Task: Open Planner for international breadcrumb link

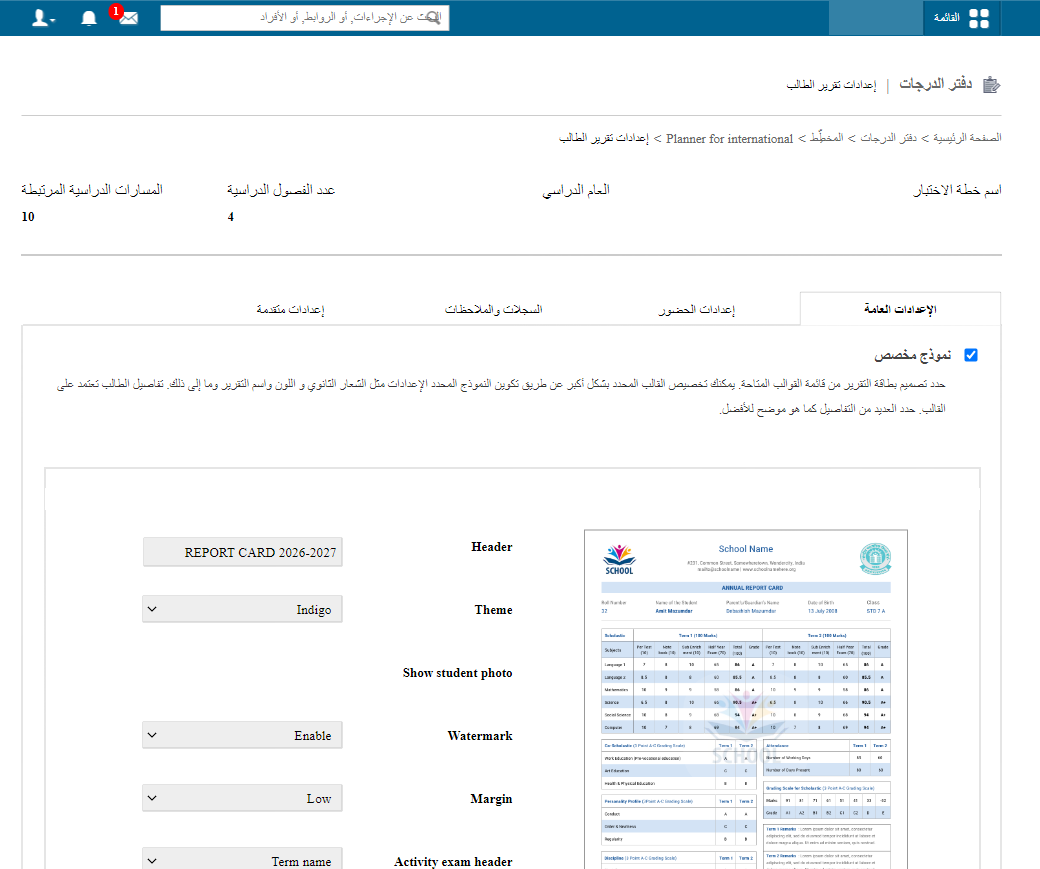Action: 729,139
